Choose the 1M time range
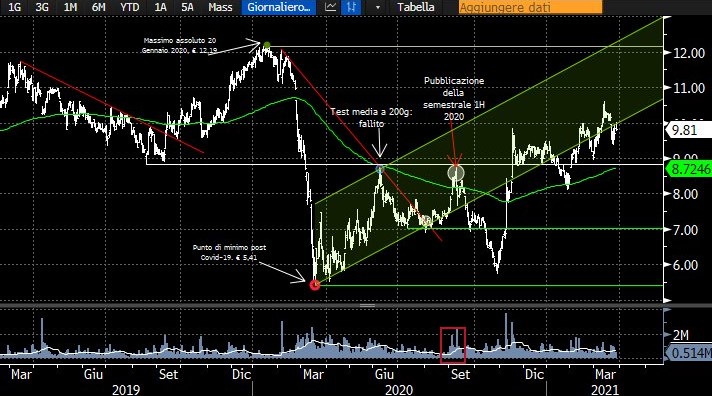Viewport: 712px width, 396px height. coord(70,7)
